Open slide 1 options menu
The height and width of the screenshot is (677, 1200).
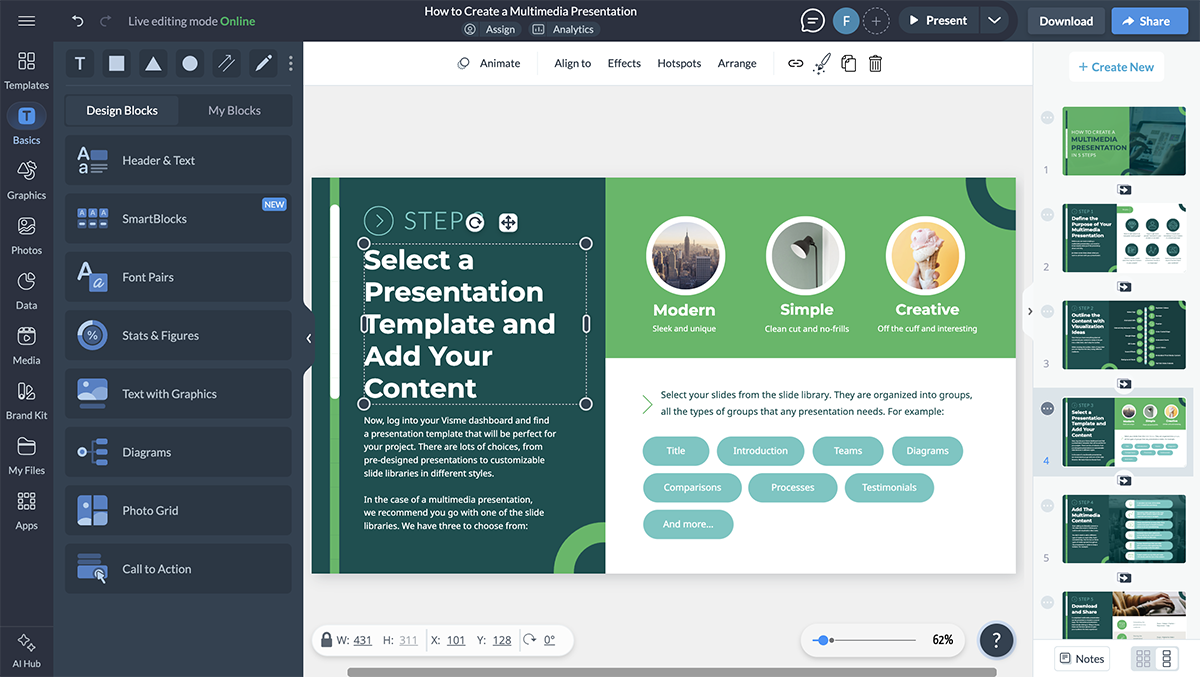click(1047, 118)
